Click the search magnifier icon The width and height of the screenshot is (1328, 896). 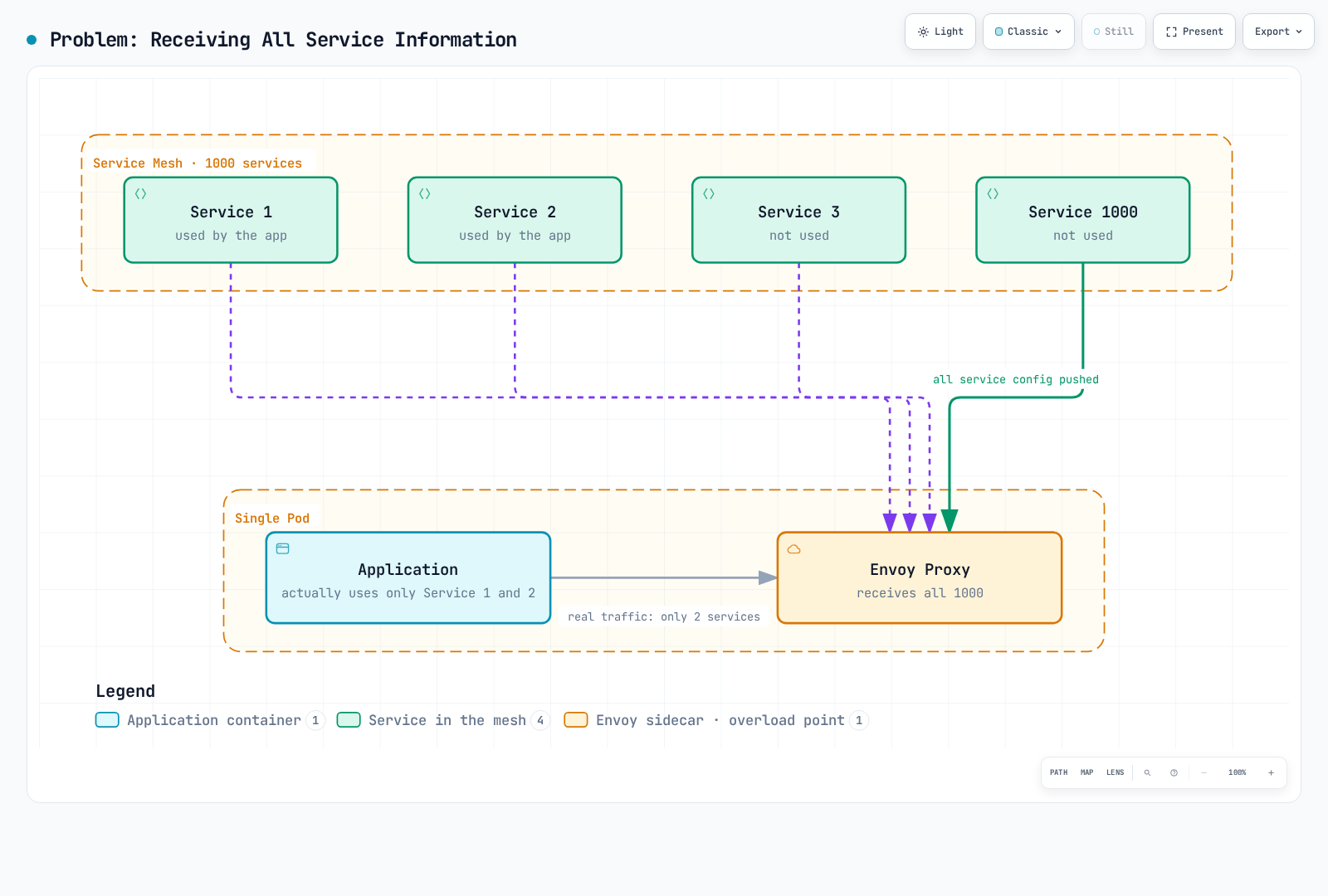coord(1147,772)
